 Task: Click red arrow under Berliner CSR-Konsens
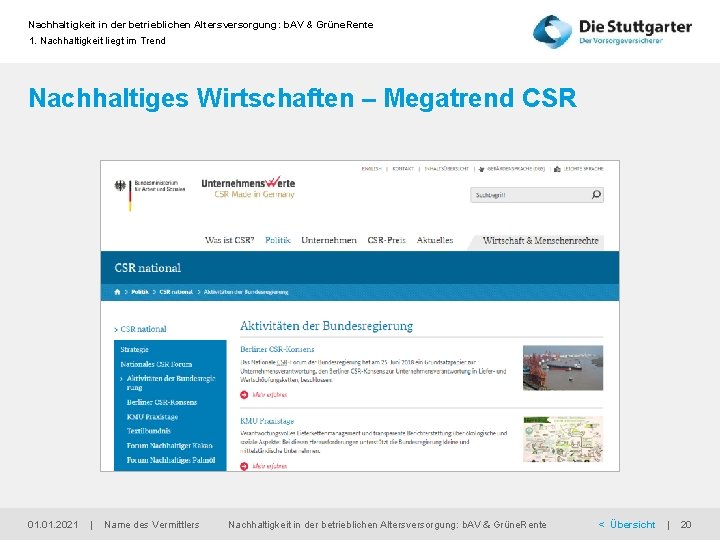coord(244,394)
